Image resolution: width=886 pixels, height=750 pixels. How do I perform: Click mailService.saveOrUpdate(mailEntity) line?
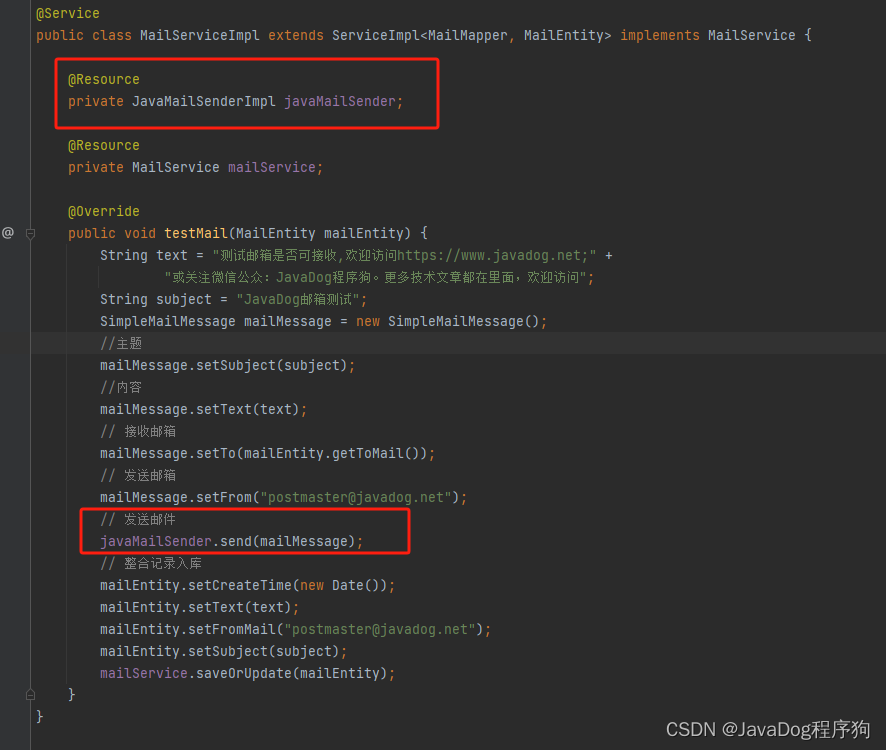point(247,674)
